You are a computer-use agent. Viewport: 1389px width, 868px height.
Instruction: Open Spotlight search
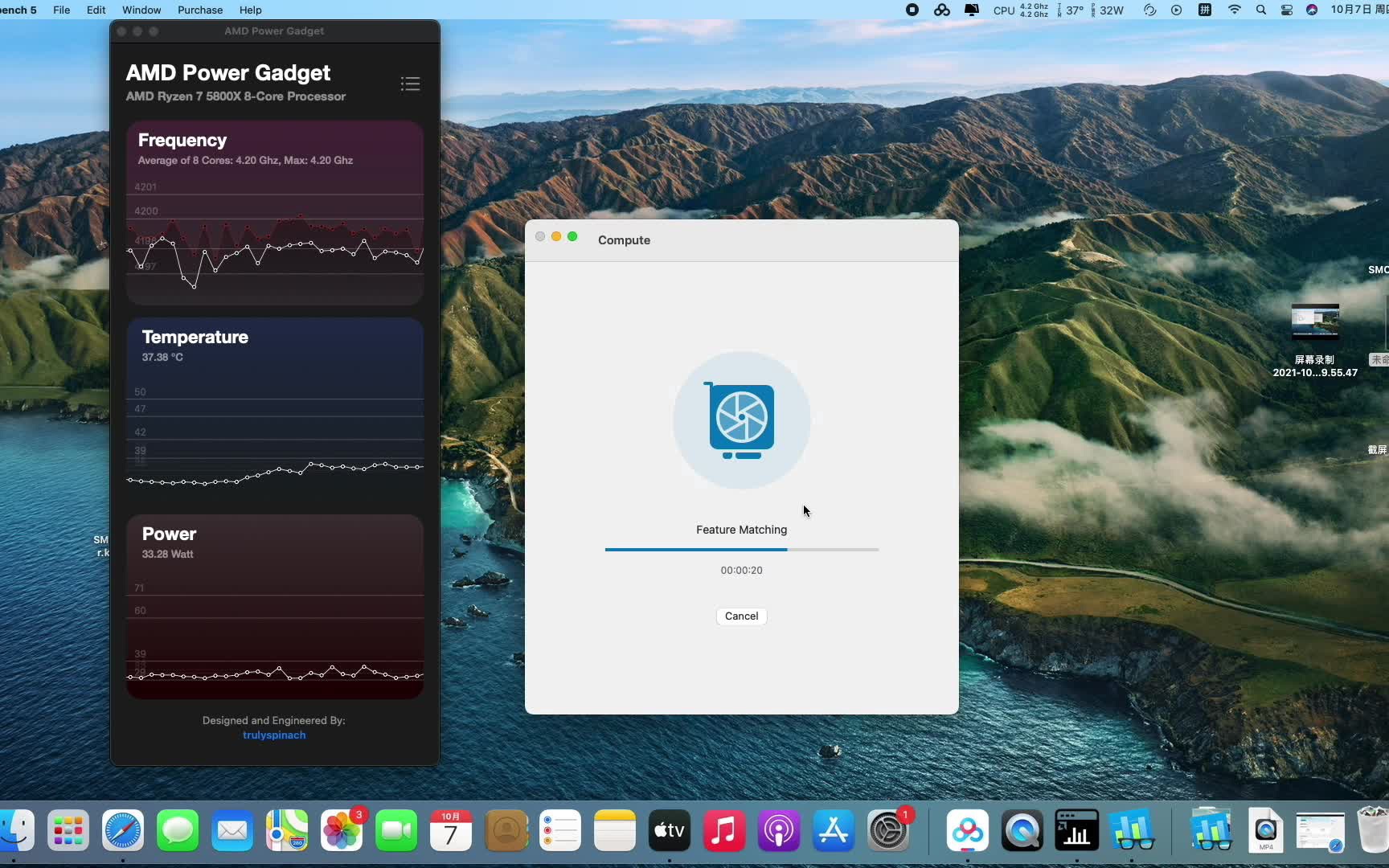coord(1260,10)
